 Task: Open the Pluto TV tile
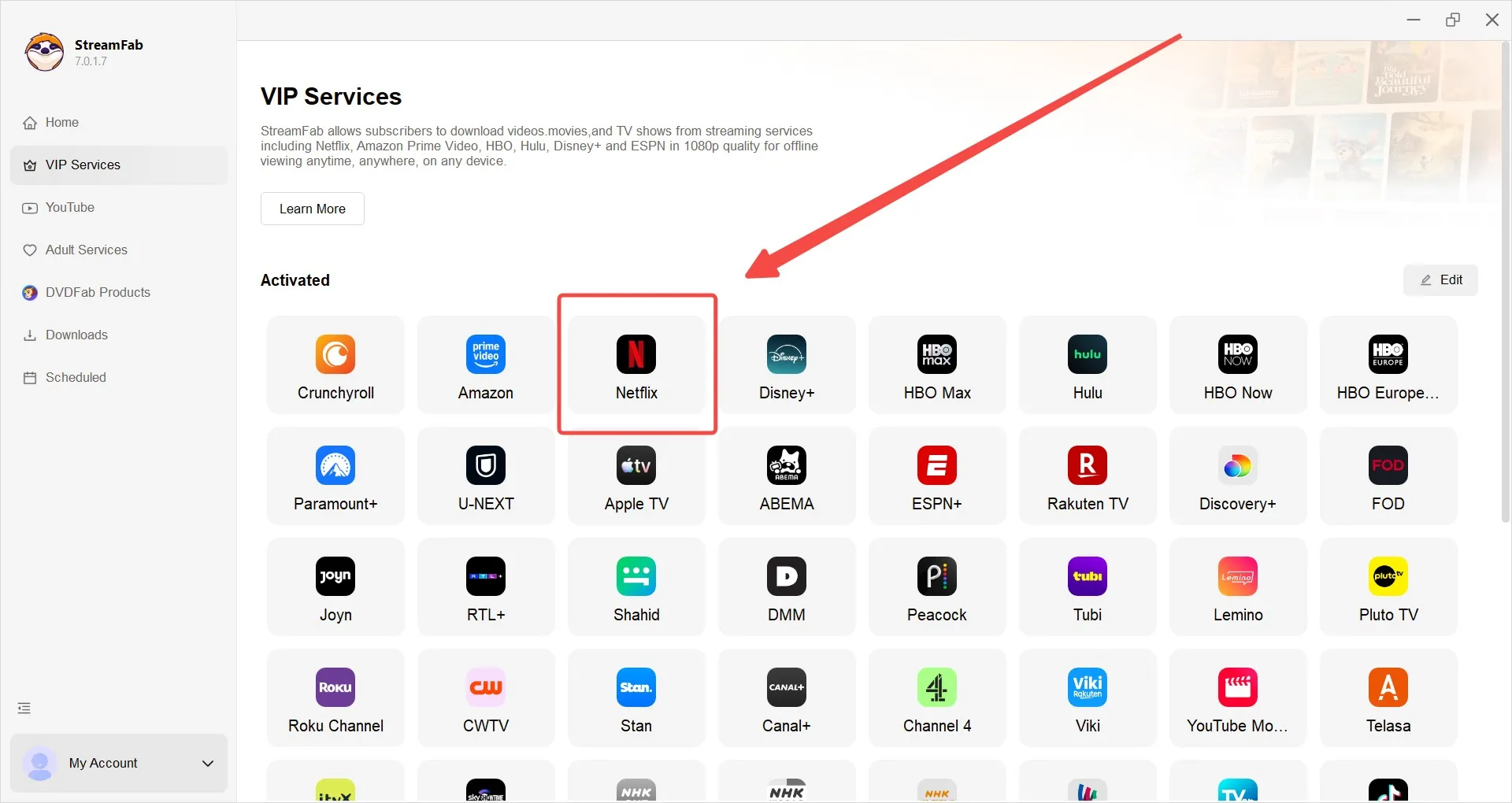(1388, 587)
